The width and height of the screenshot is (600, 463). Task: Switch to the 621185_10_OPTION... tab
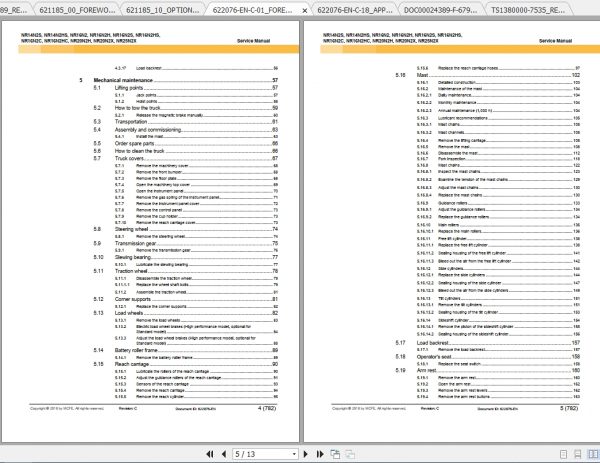[x=163, y=10]
